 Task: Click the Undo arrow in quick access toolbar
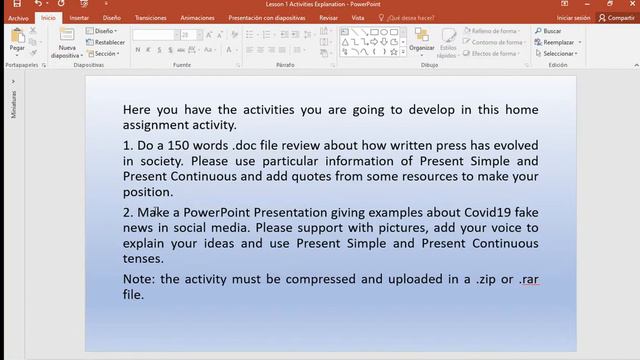[x=38, y=4]
